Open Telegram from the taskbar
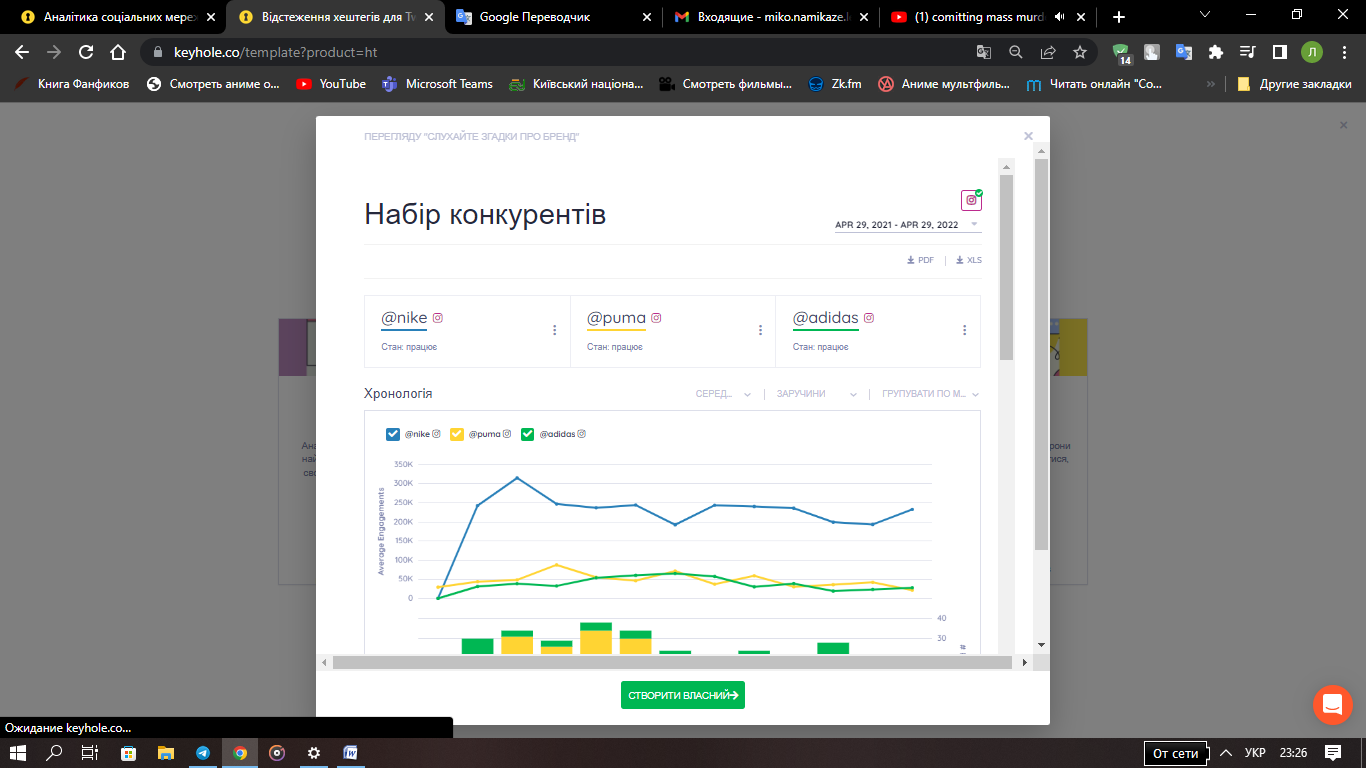1366x768 pixels. click(203, 753)
